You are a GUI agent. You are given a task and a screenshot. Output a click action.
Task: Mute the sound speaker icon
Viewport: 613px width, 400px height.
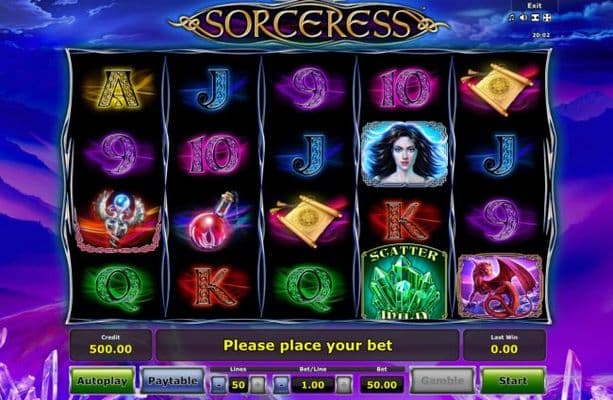point(523,18)
